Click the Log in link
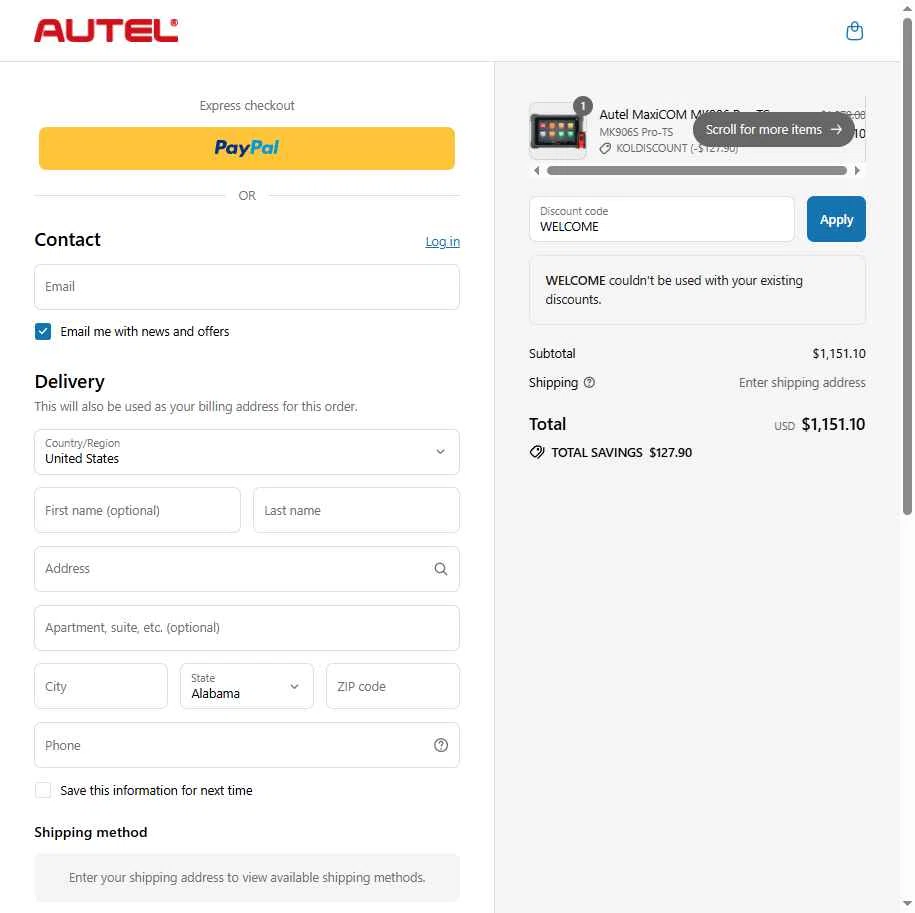Viewport: 915px width, 913px height. [442, 242]
